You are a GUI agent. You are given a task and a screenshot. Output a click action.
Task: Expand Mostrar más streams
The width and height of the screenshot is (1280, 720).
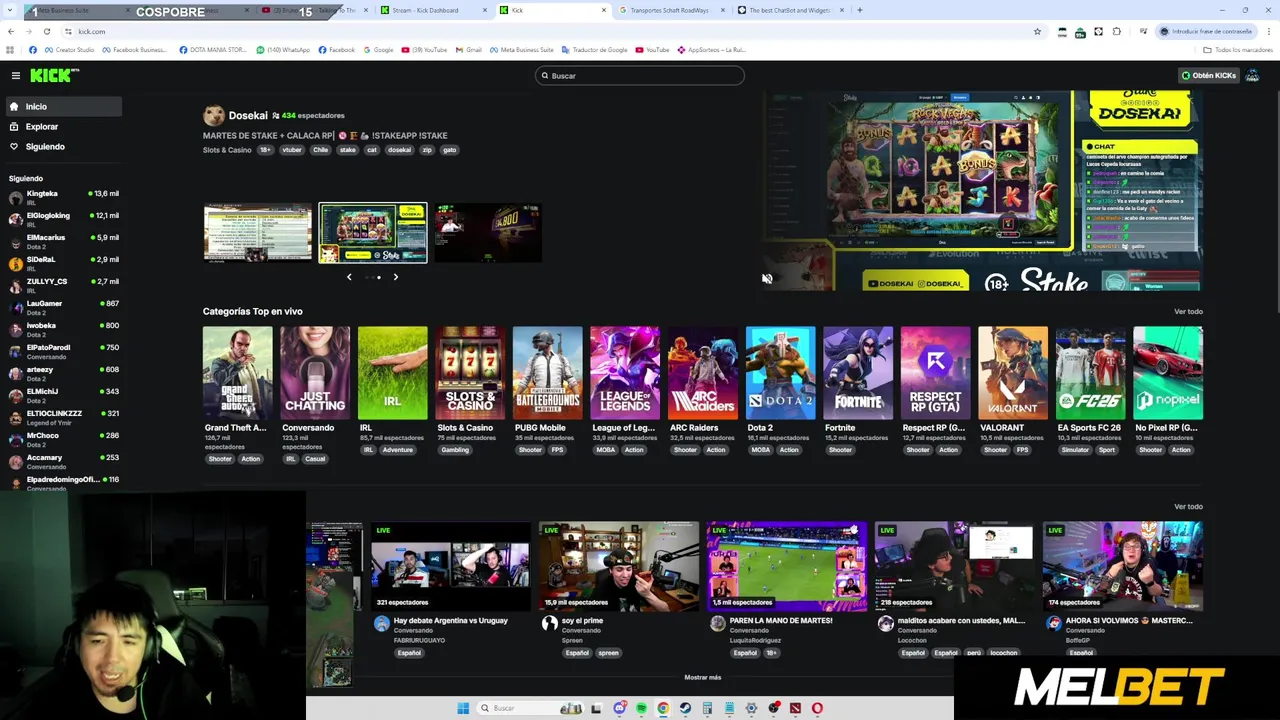[702, 677]
